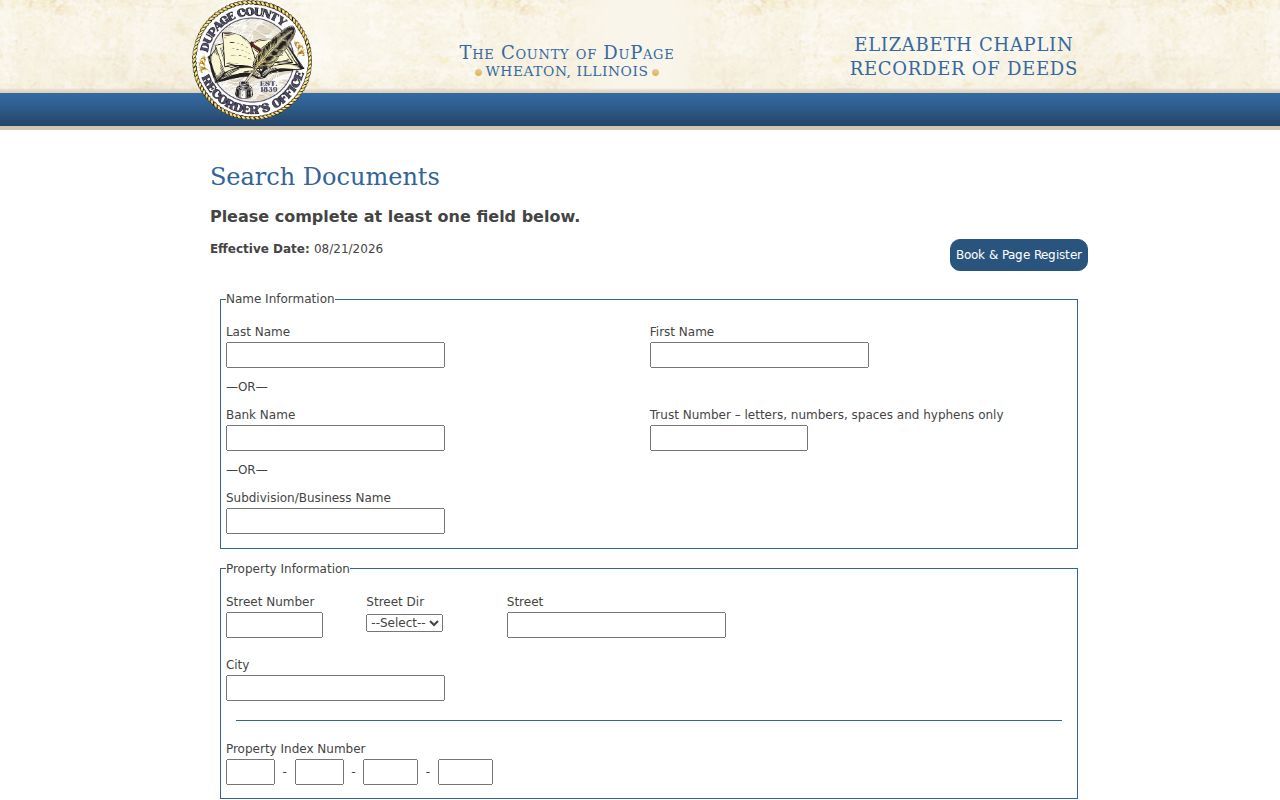Click the 'Please complete at least one field' notice
Screen dimensions: 1280x800
pyautogui.click(x=395, y=217)
